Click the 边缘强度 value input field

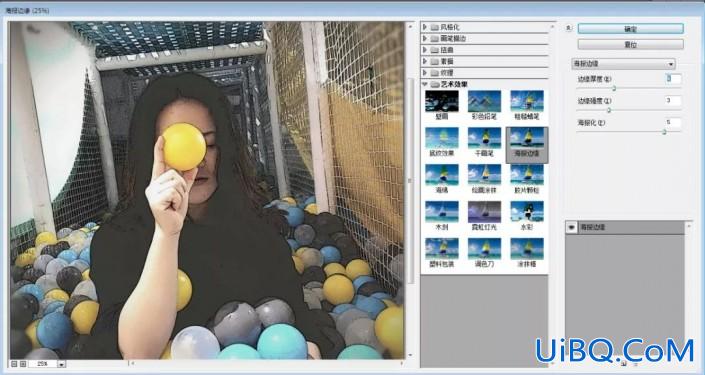tap(673, 101)
